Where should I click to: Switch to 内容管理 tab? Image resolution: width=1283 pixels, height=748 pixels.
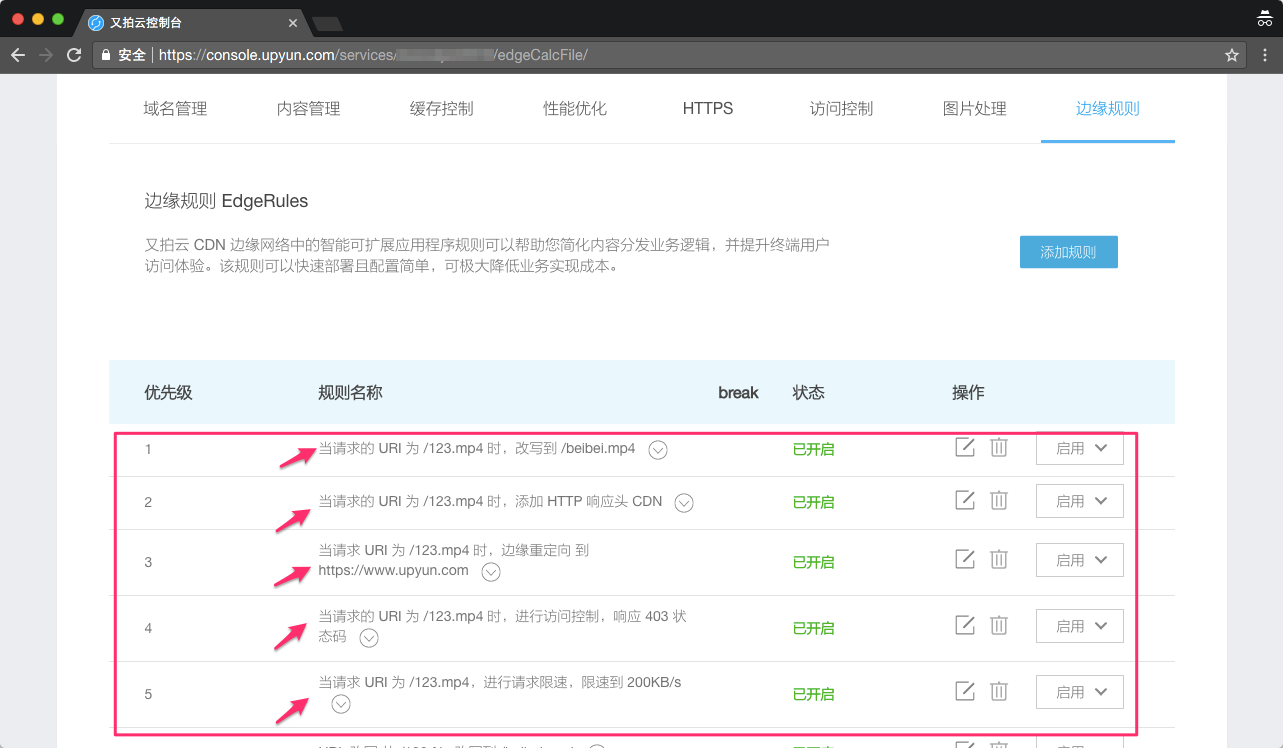(309, 108)
